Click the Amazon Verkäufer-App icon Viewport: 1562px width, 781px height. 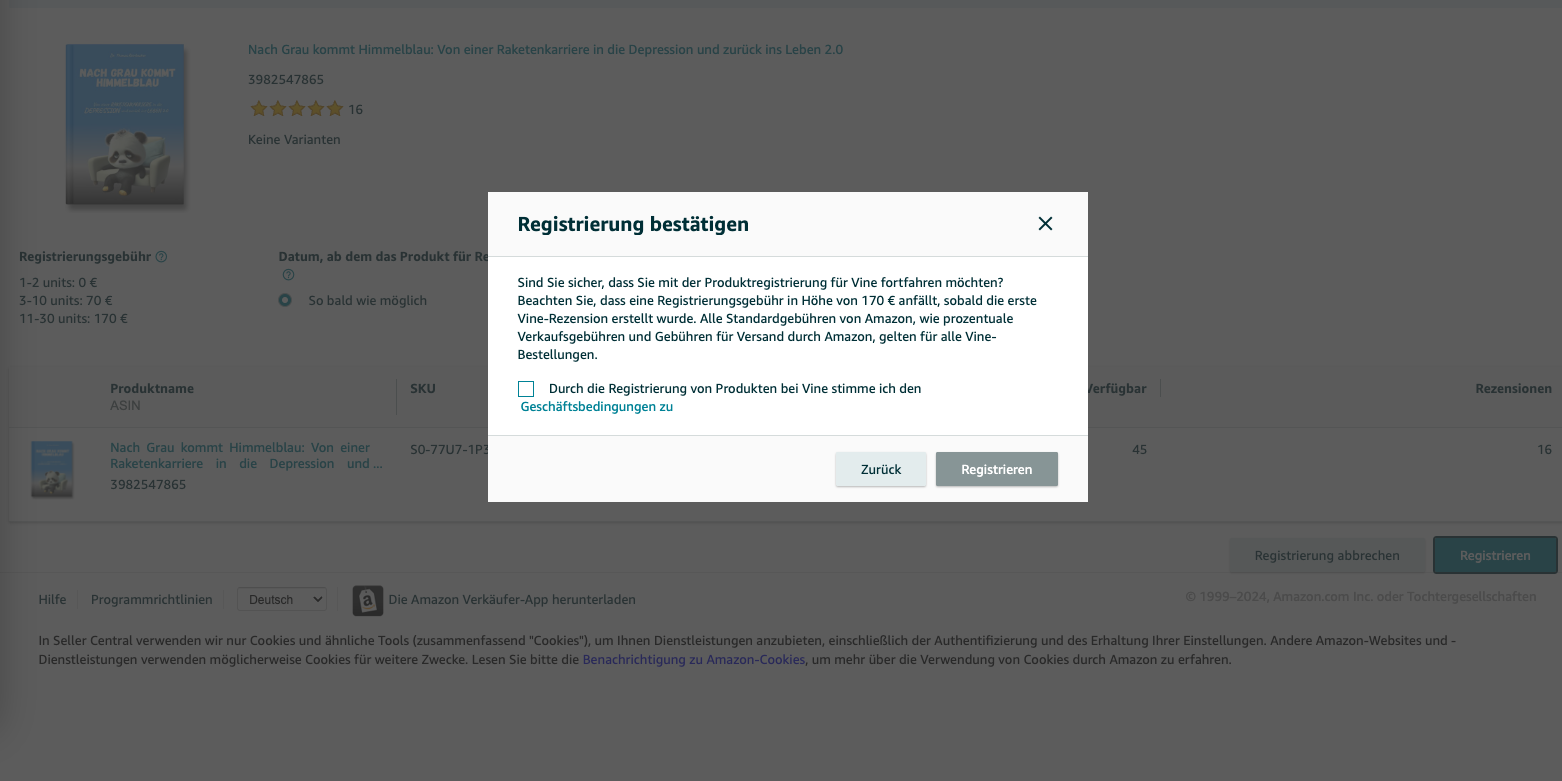tap(368, 600)
